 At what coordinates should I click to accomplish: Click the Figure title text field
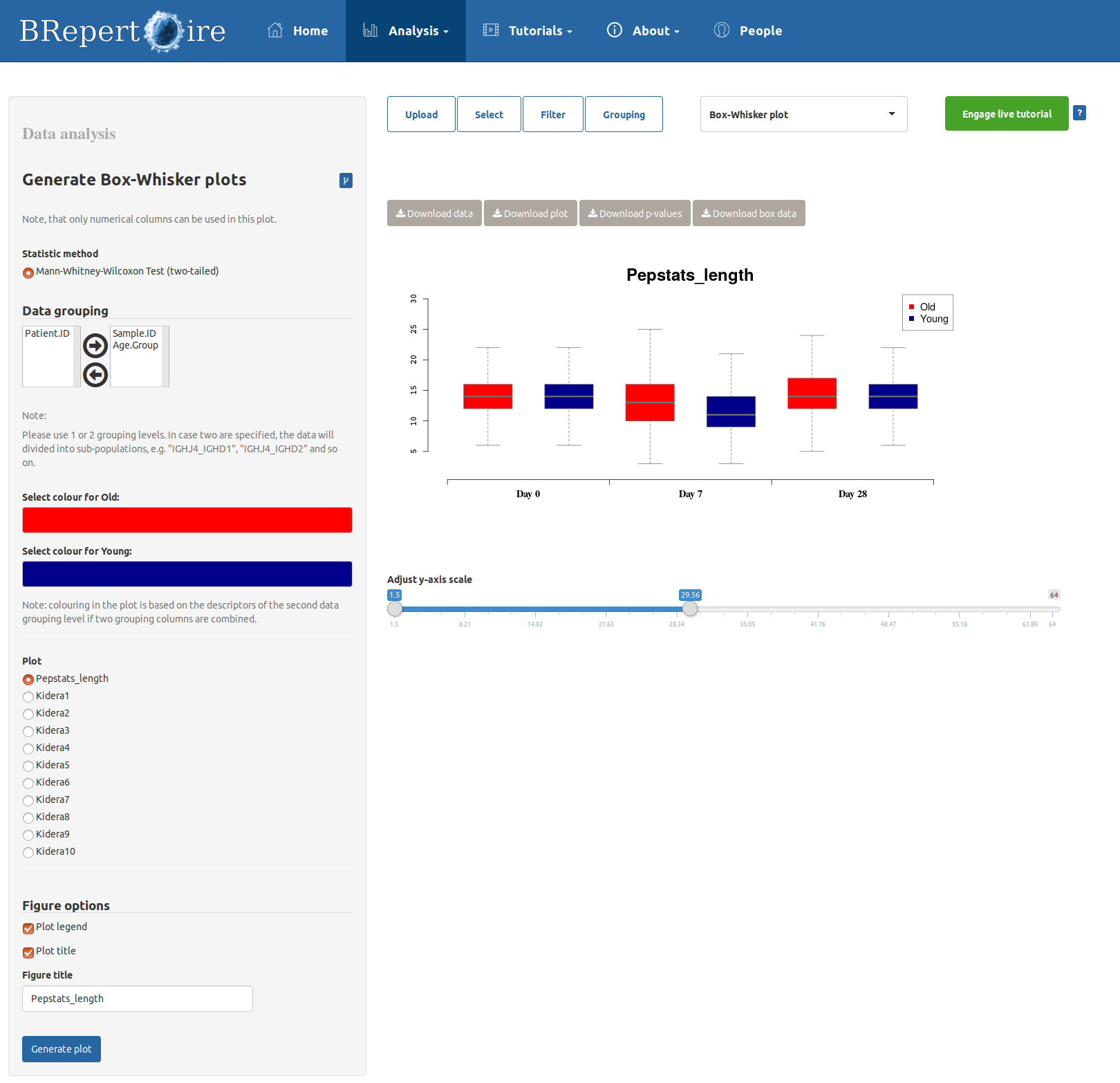coord(138,999)
